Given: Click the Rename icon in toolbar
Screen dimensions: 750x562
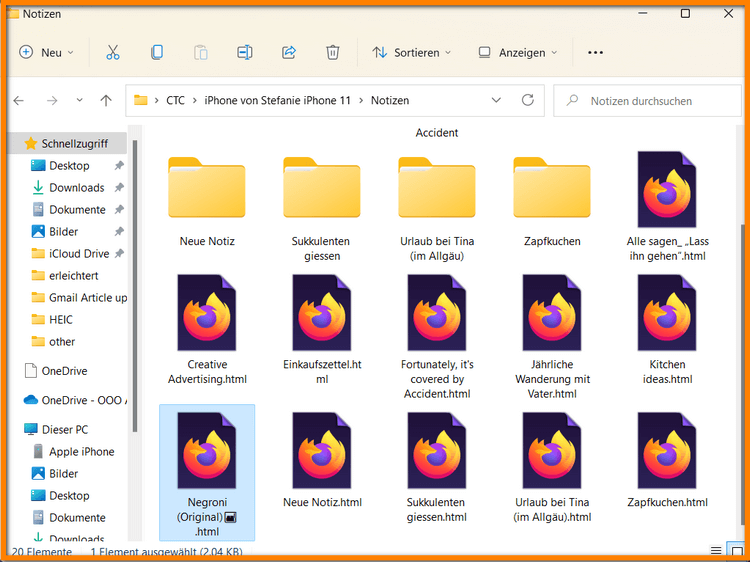Looking at the screenshot, I should point(244,52).
